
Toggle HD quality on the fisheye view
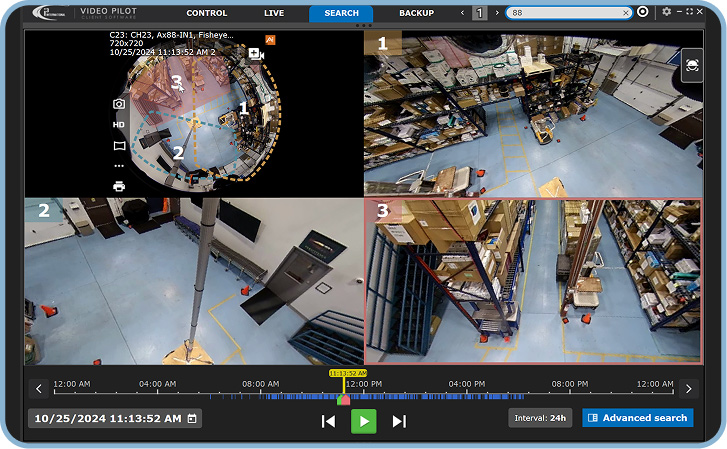click(x=119, y=125)
